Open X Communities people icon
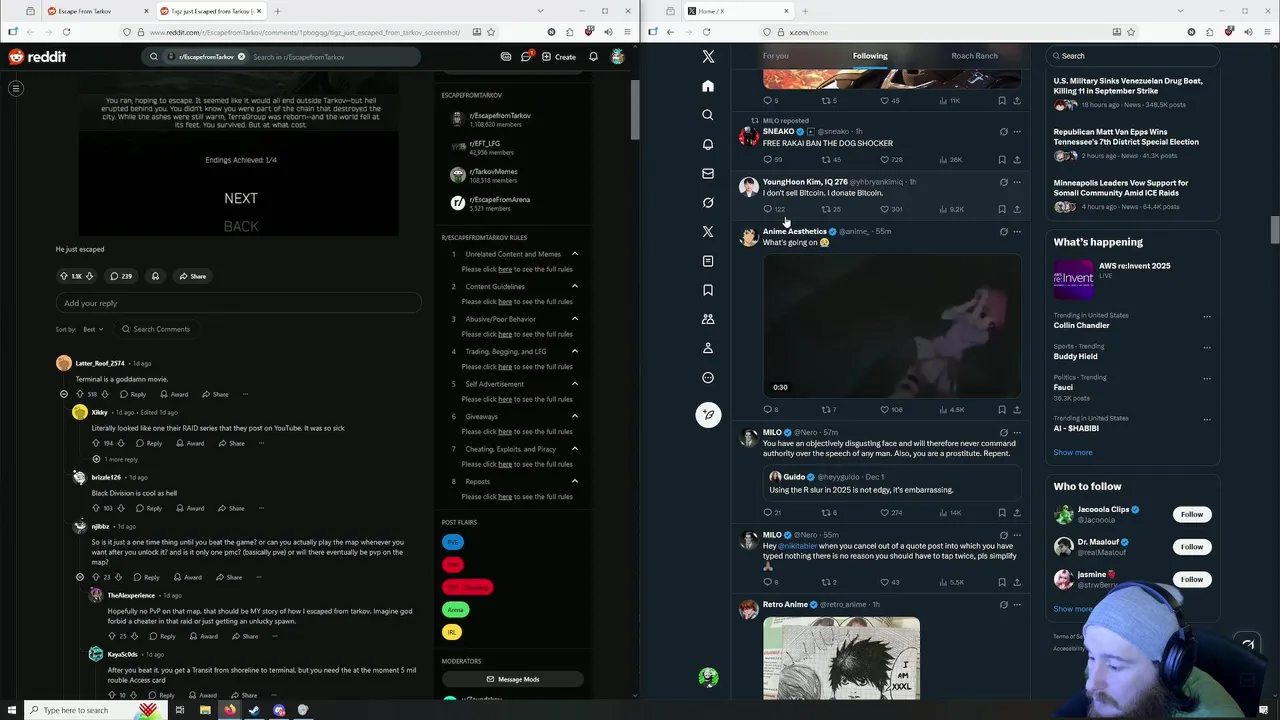Image resolution: width=1280 pixels, height=720 pixels. point(708,319)
